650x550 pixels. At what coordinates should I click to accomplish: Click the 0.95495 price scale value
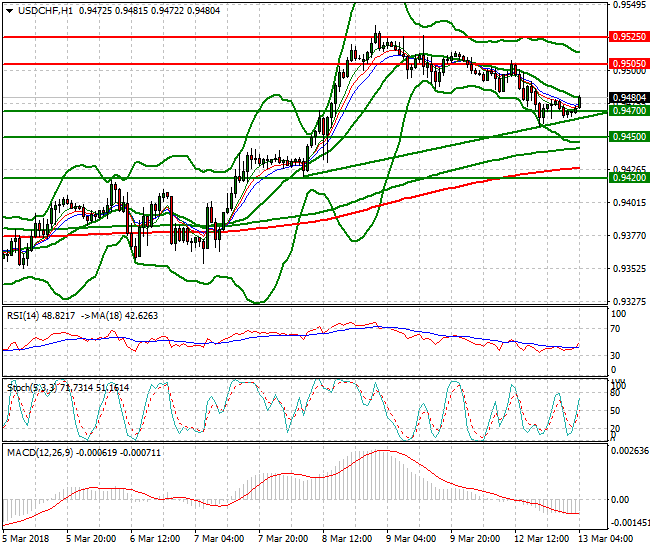630,5
